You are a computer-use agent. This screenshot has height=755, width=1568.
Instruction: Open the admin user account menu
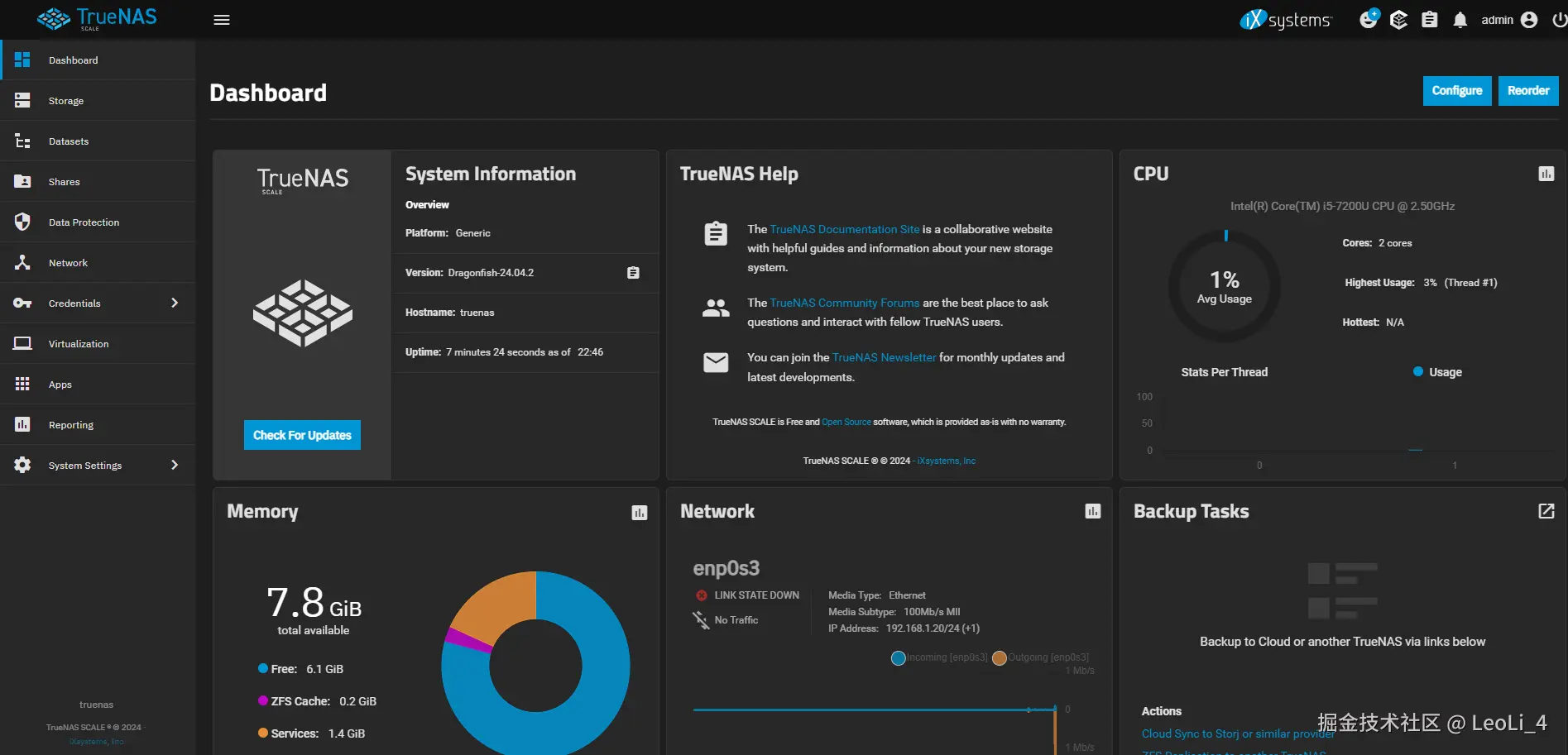(1509, 20)
